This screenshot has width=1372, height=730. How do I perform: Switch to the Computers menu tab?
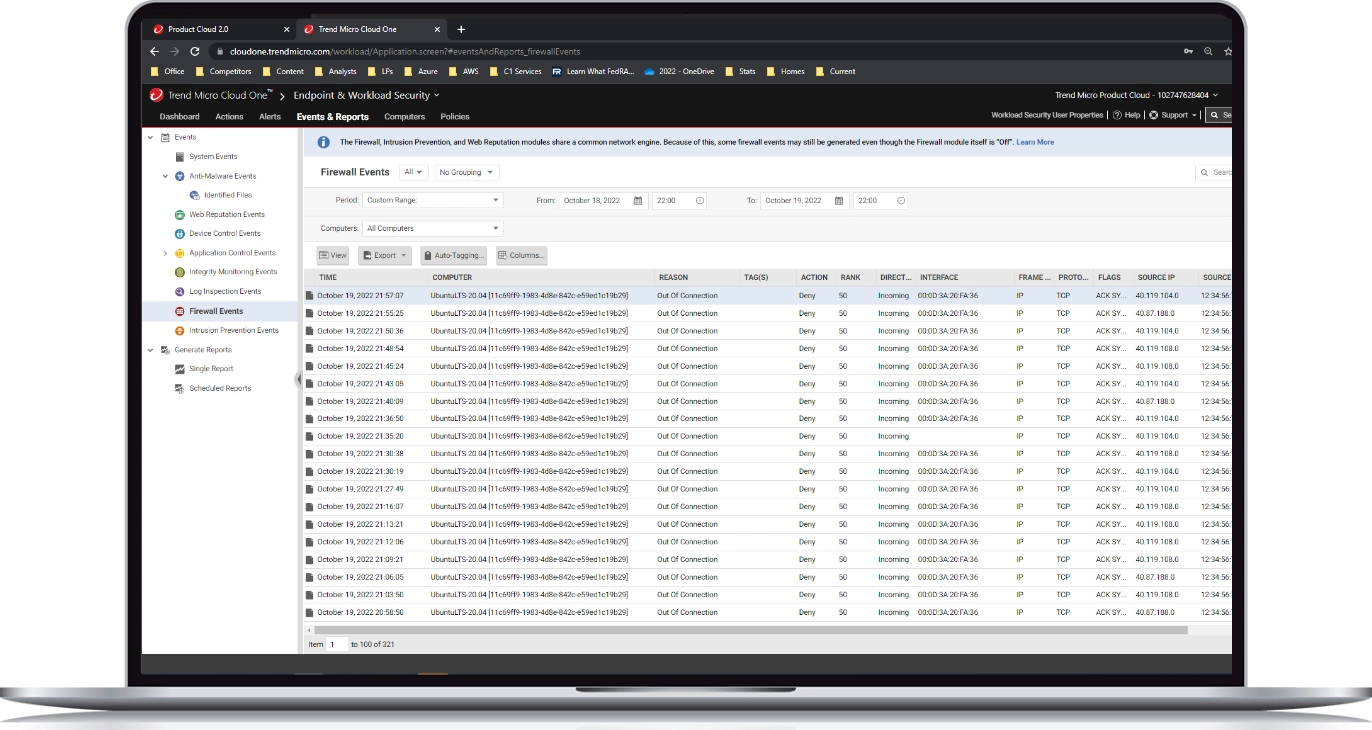pos(404,117)
